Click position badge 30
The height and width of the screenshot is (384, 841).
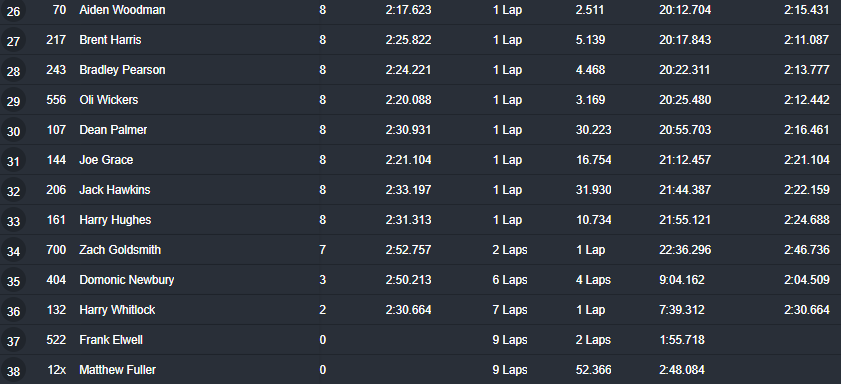tap(13, 130)
